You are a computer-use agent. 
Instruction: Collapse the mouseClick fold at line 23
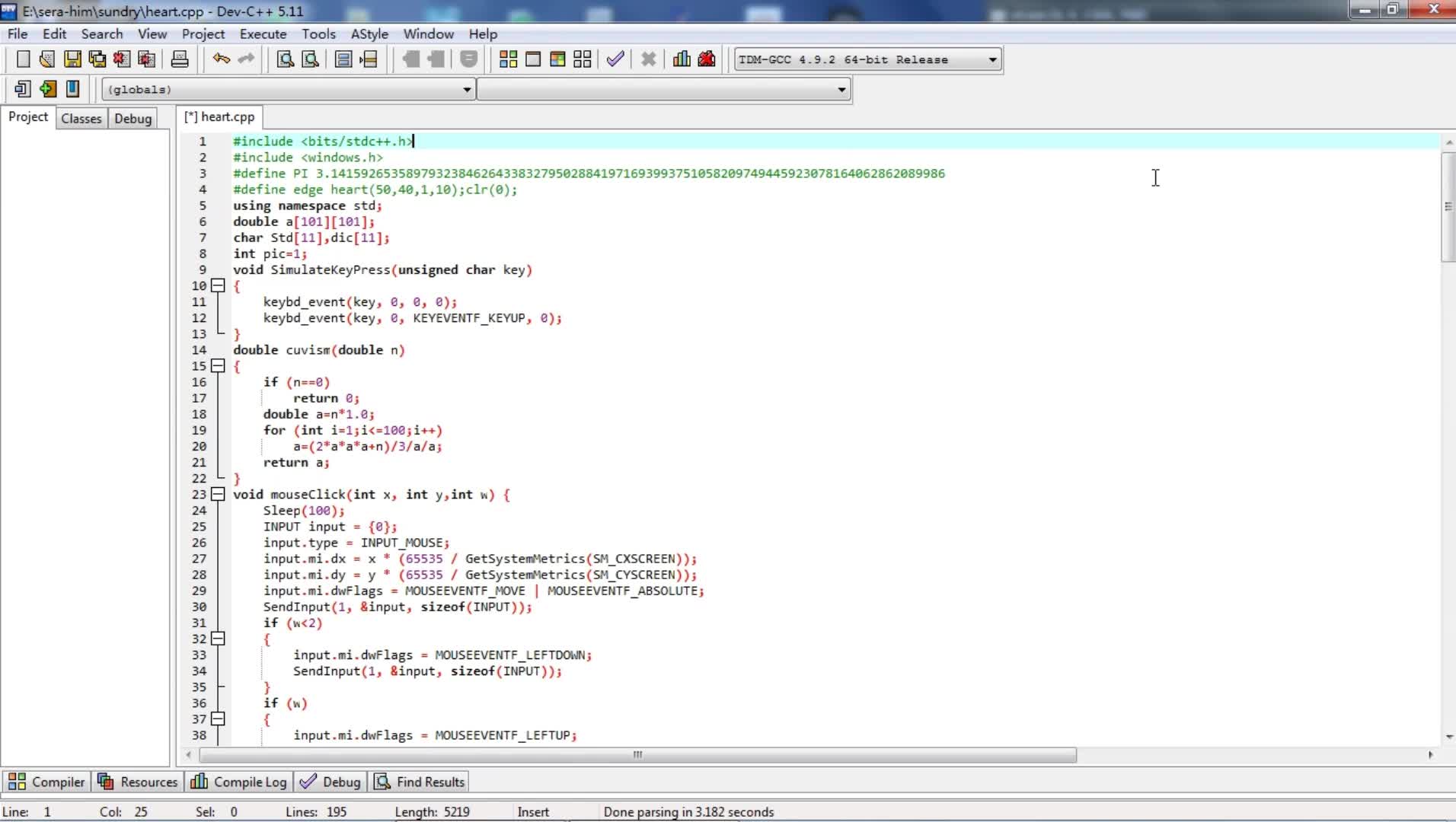point(218,494)
